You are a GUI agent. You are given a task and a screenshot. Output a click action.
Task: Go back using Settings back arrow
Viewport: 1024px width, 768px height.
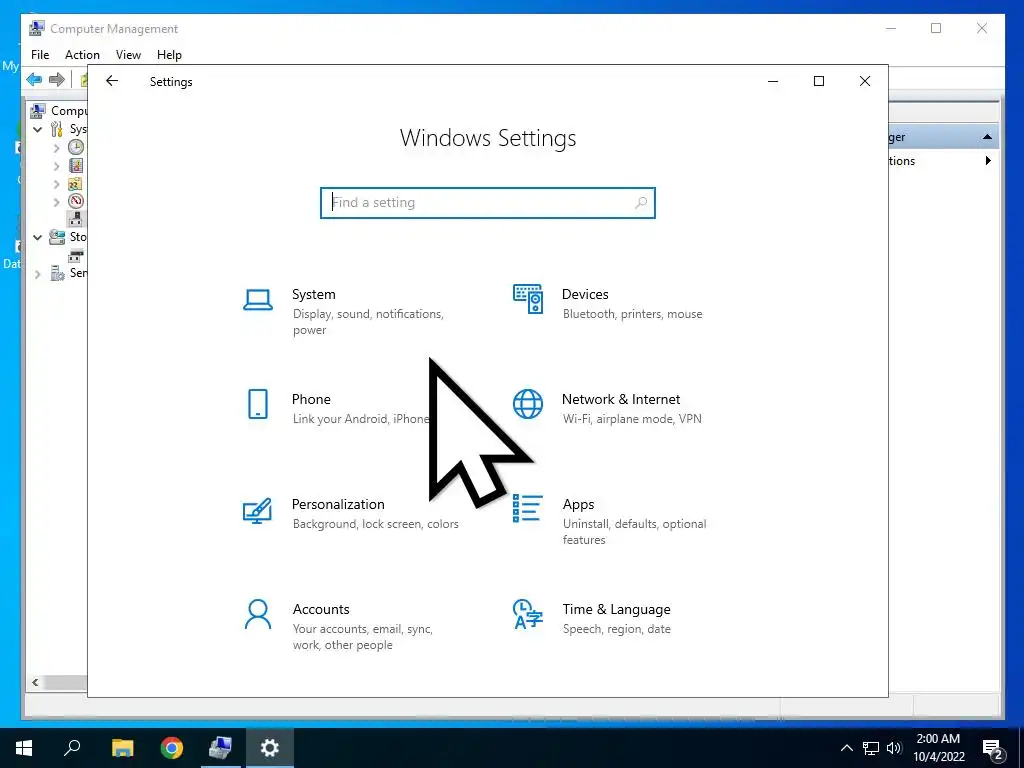tap(112, 81)
